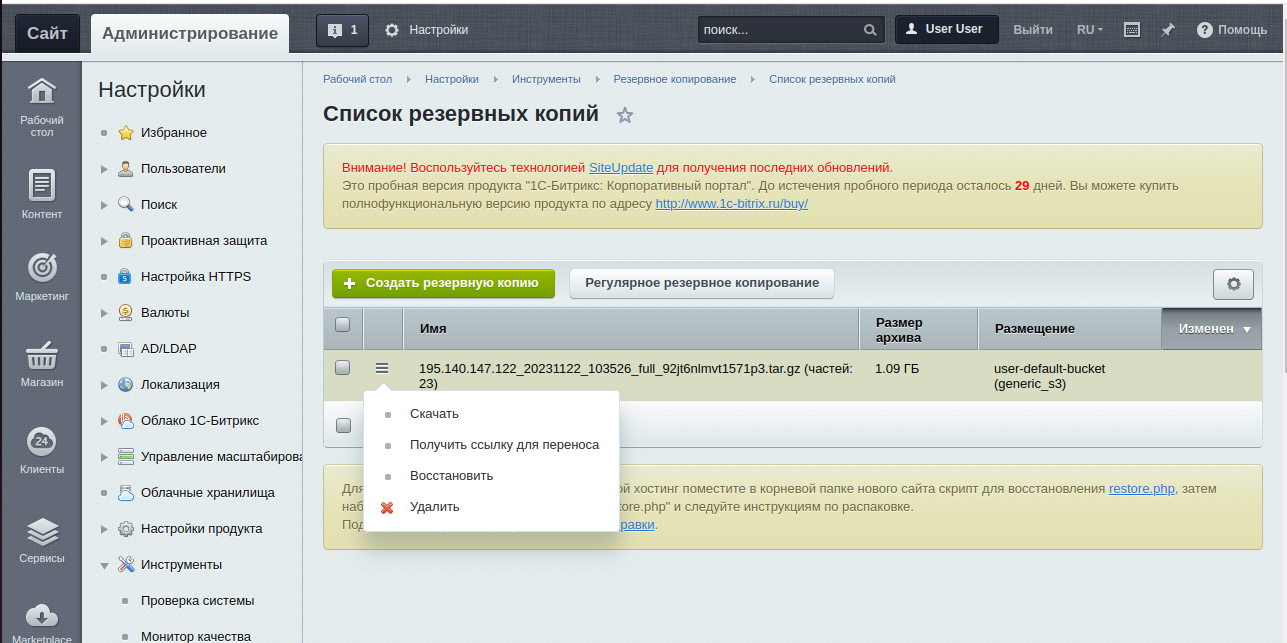Click the Пользователи person icon
The image size is (1287, 643).
(x=125, y=169)
